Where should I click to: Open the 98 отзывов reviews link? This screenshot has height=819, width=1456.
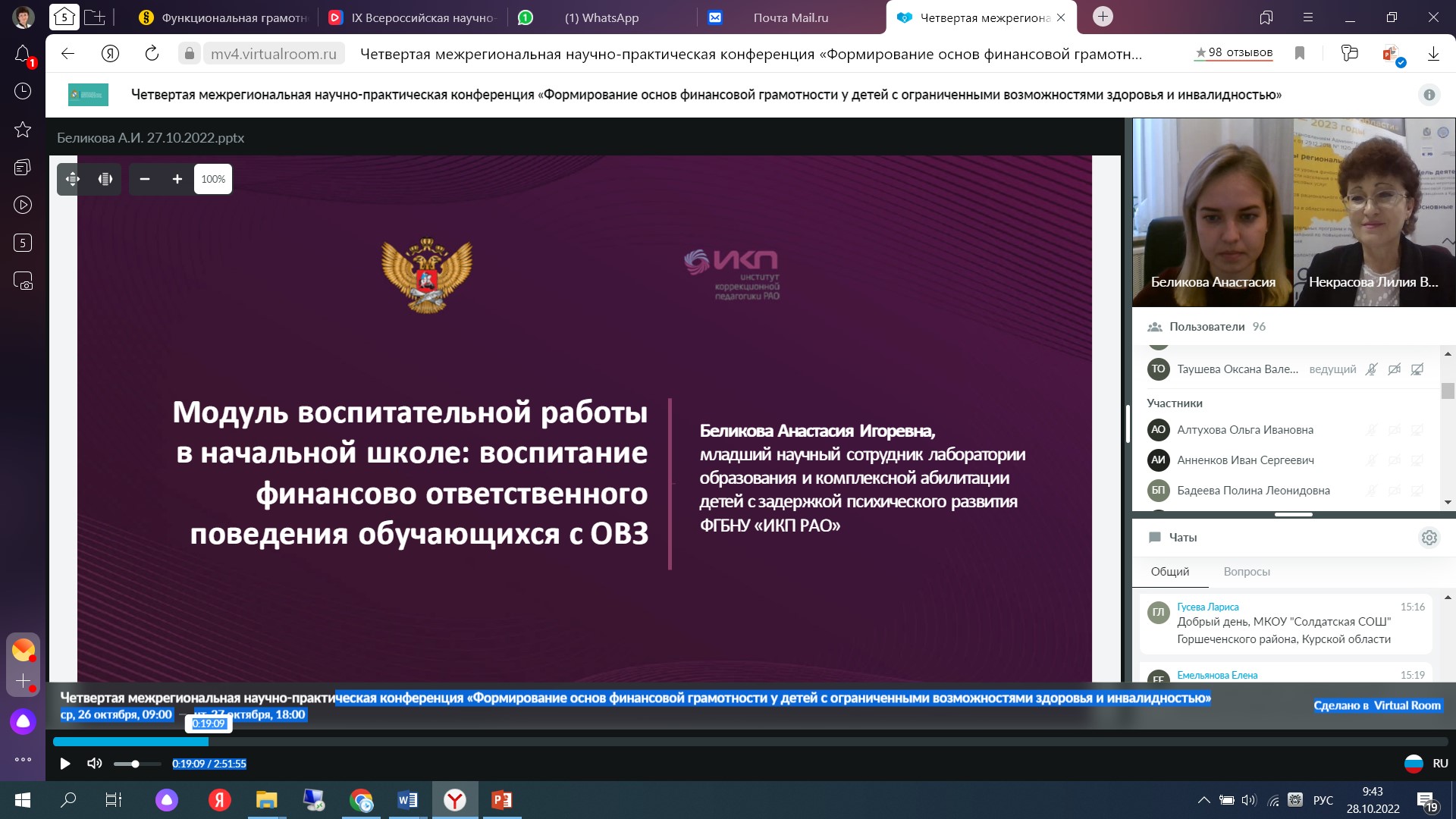1234,52
